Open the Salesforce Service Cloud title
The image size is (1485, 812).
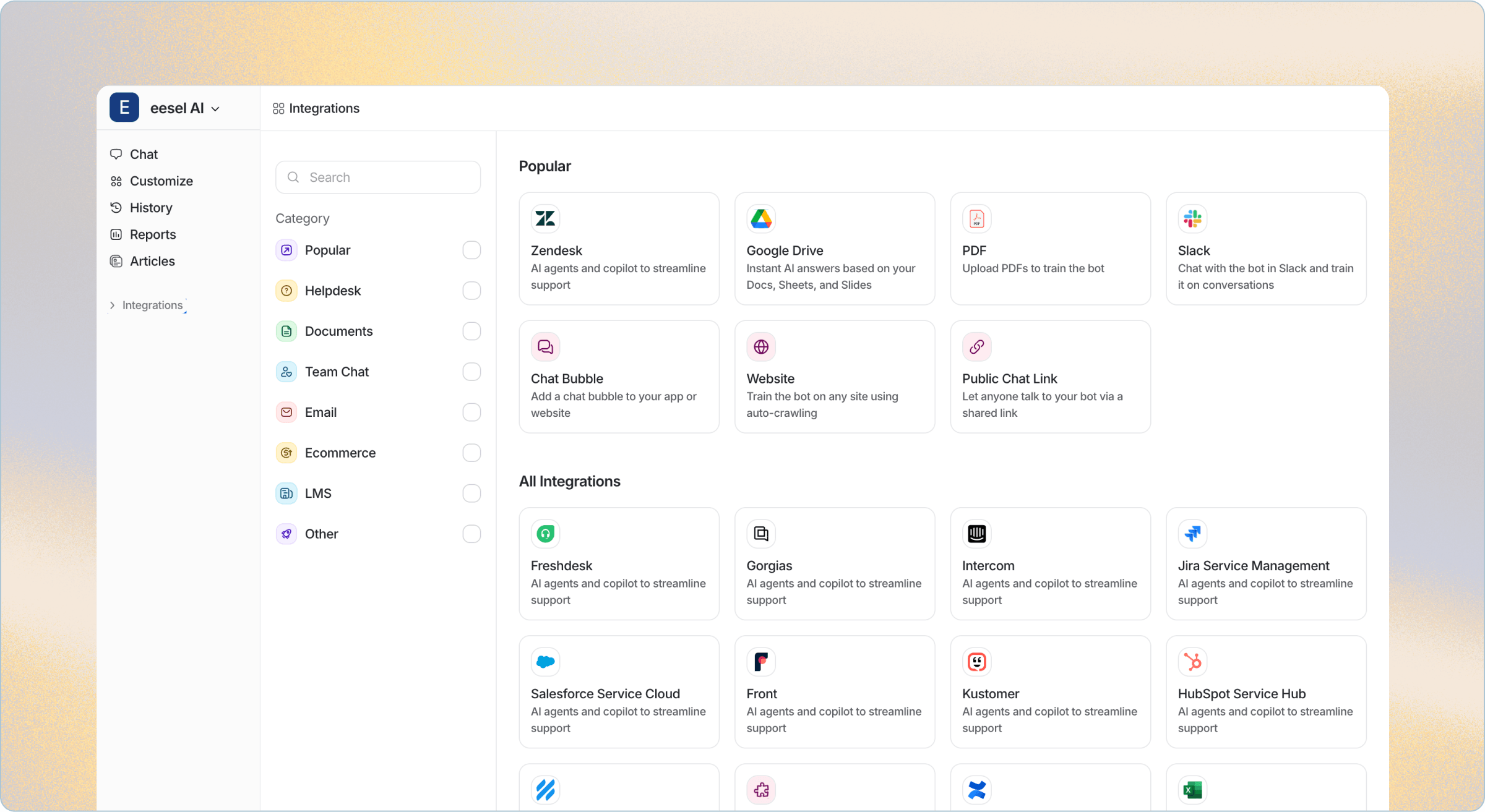605,694
